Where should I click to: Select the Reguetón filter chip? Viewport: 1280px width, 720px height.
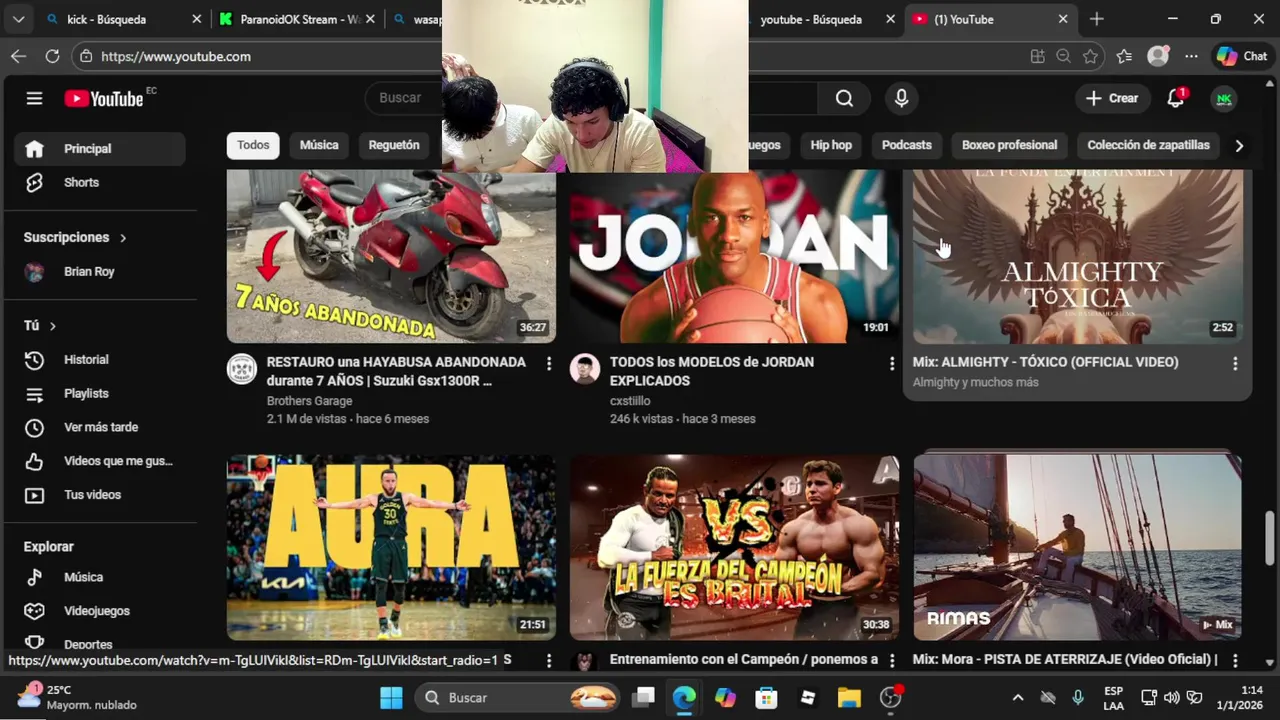pyautogui.click(x=394, y=145)
